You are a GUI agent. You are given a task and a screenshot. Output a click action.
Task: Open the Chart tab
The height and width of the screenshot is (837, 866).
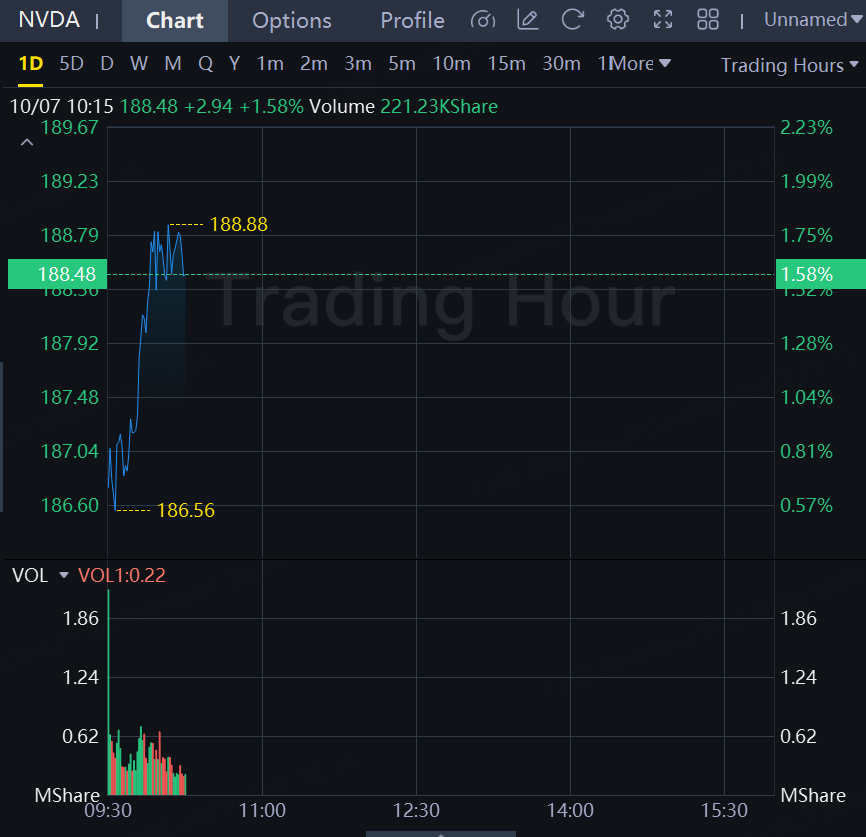175,20
